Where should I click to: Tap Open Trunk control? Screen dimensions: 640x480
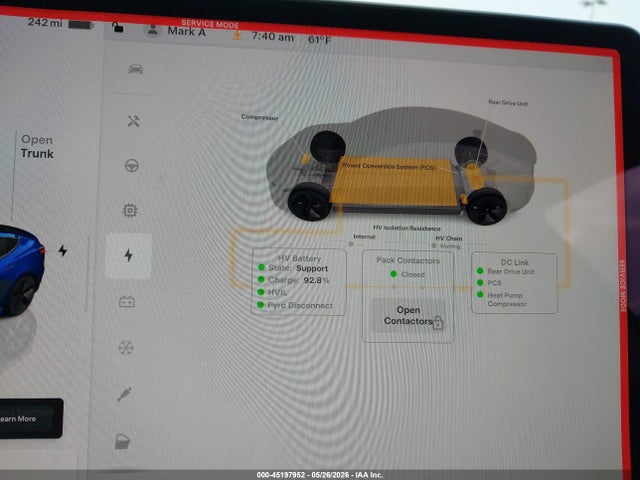pyautogui.click(x=37, y=147)
